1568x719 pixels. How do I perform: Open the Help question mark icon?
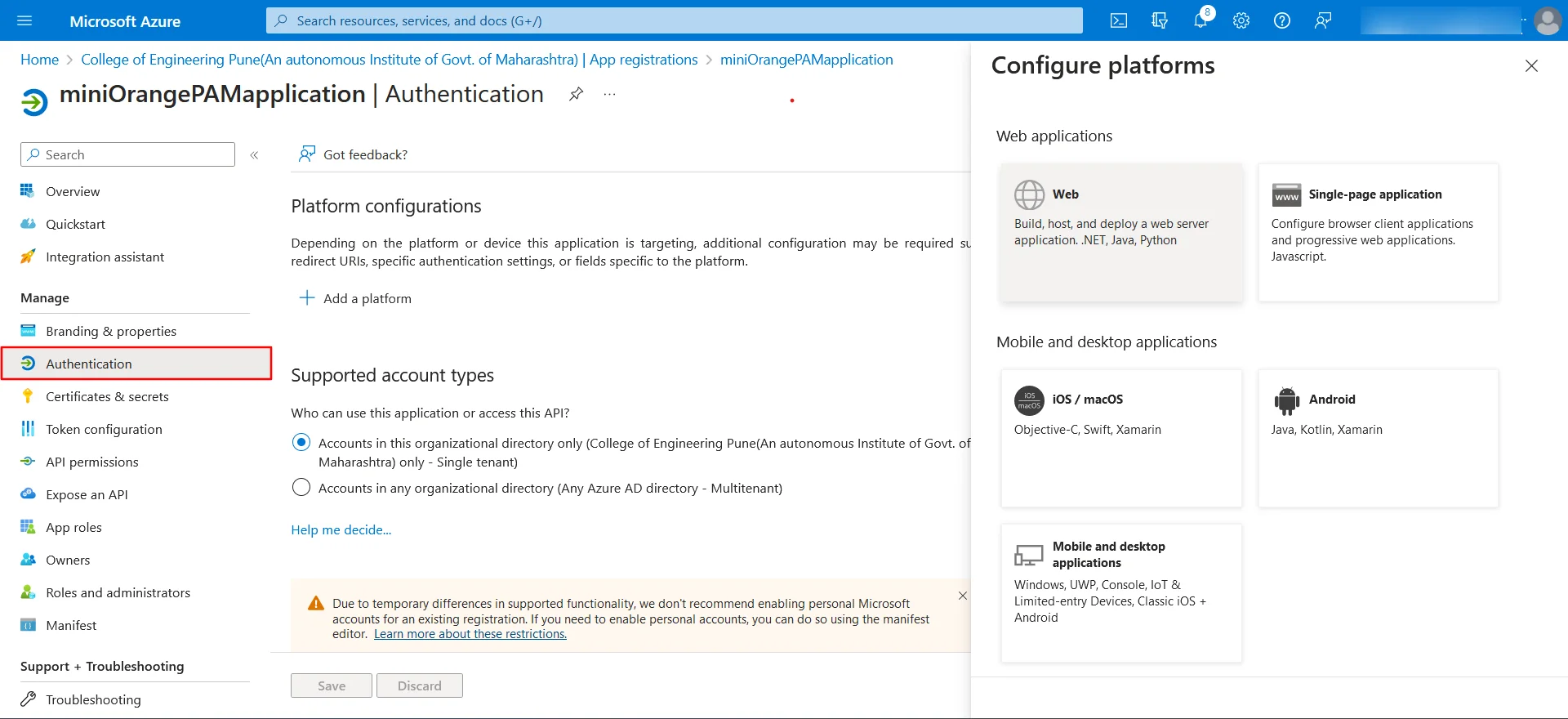1282,20
